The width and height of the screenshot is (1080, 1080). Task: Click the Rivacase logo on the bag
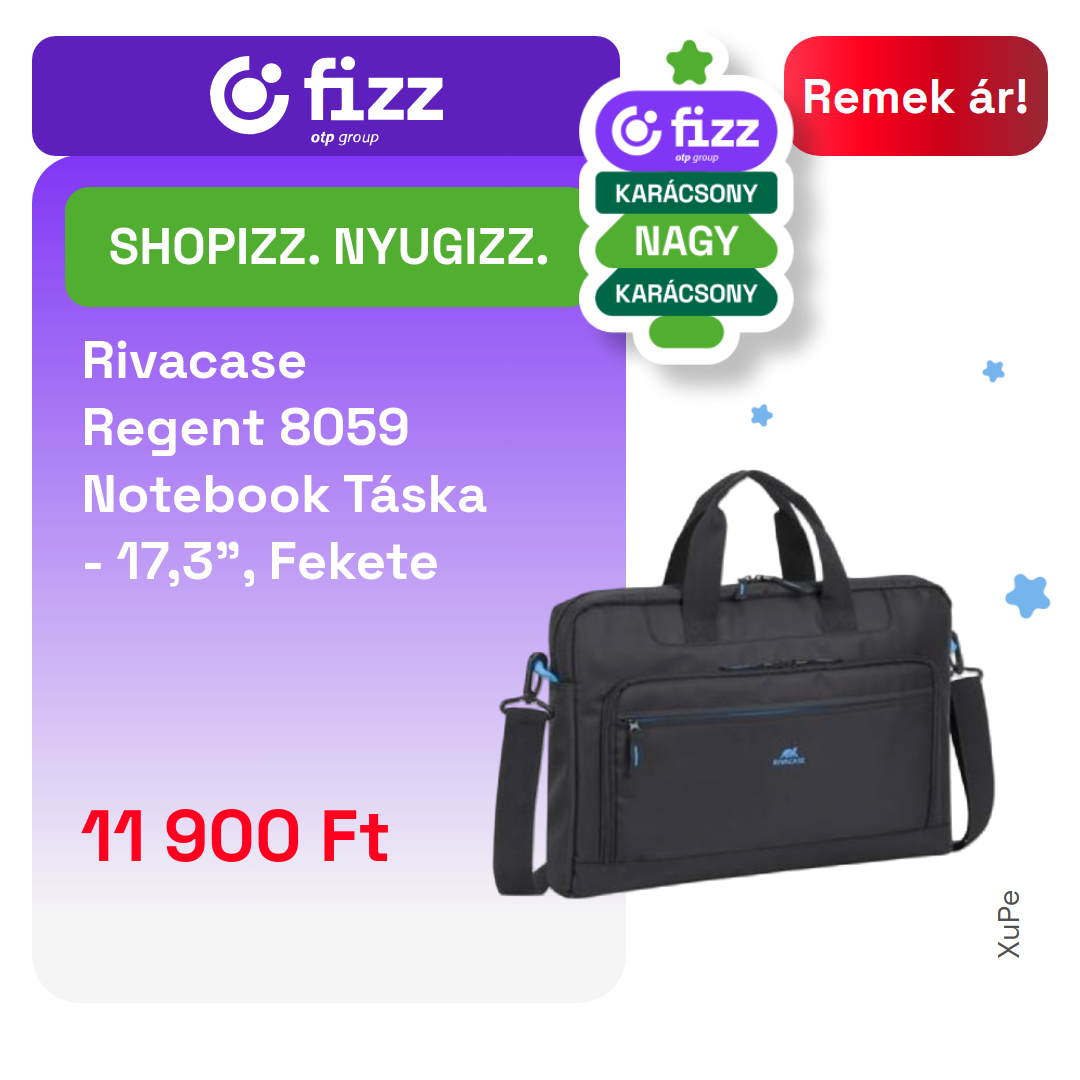pos(789,756)
